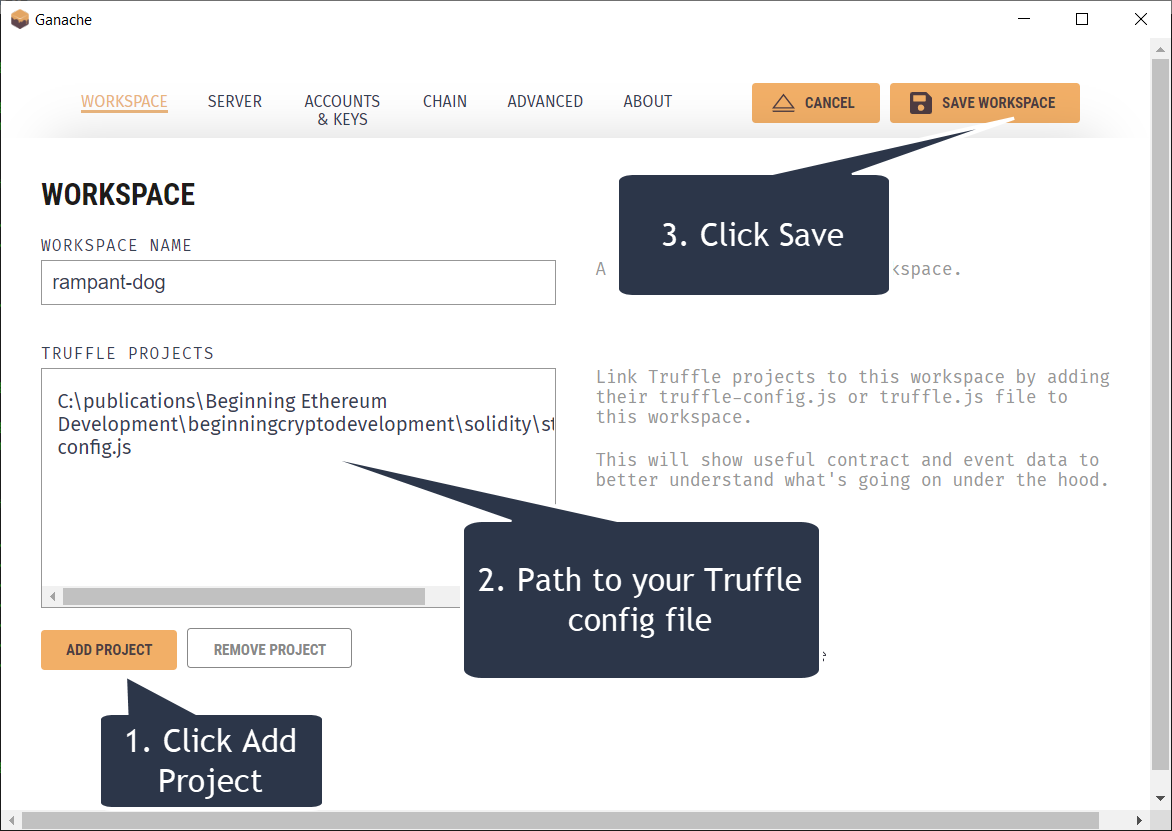This screenshot has width=1172, height=831.
Task: Click the Ganache logo in the title bar
Action: point(19,18)
